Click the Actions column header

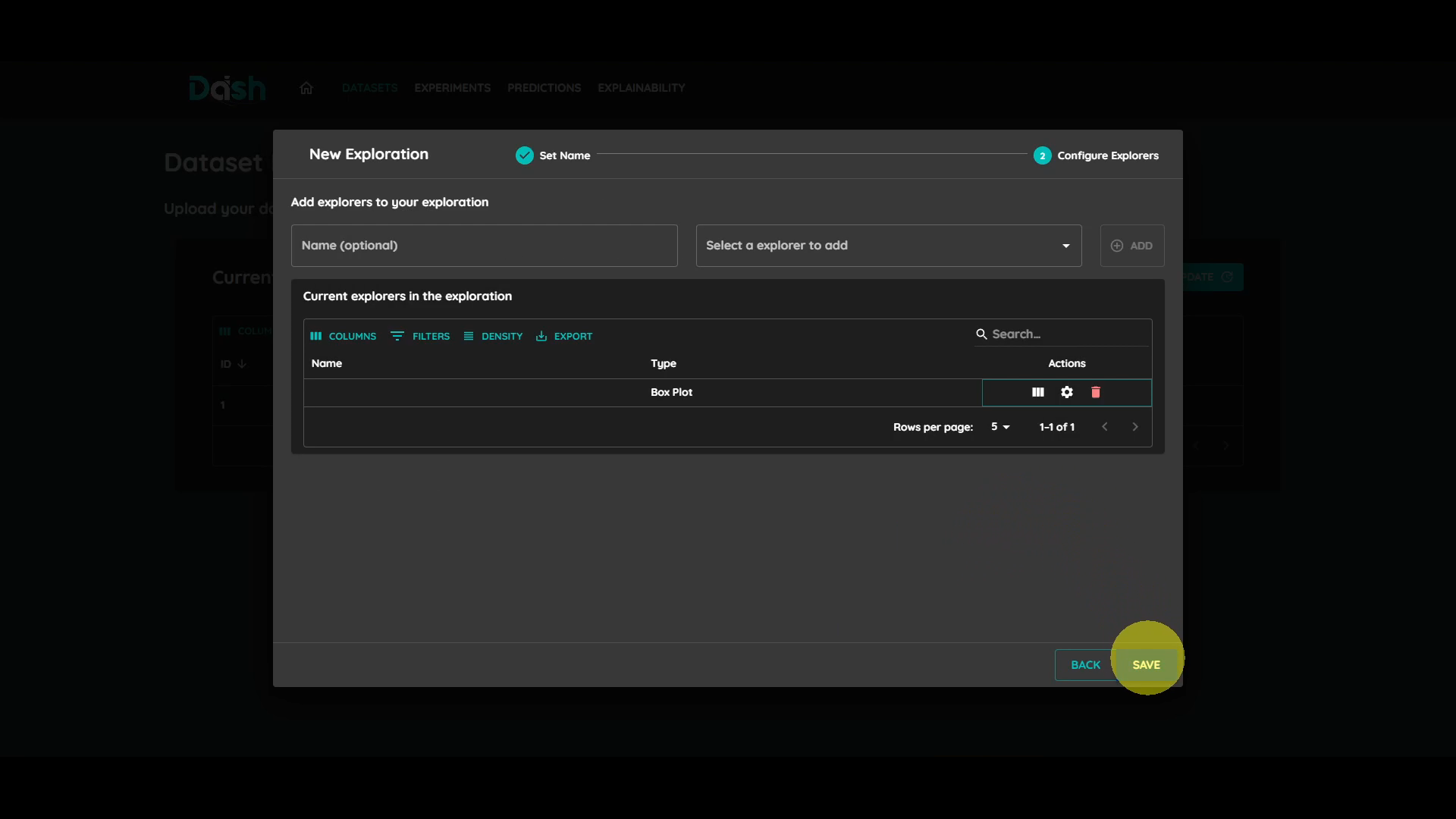(1067, 363)
